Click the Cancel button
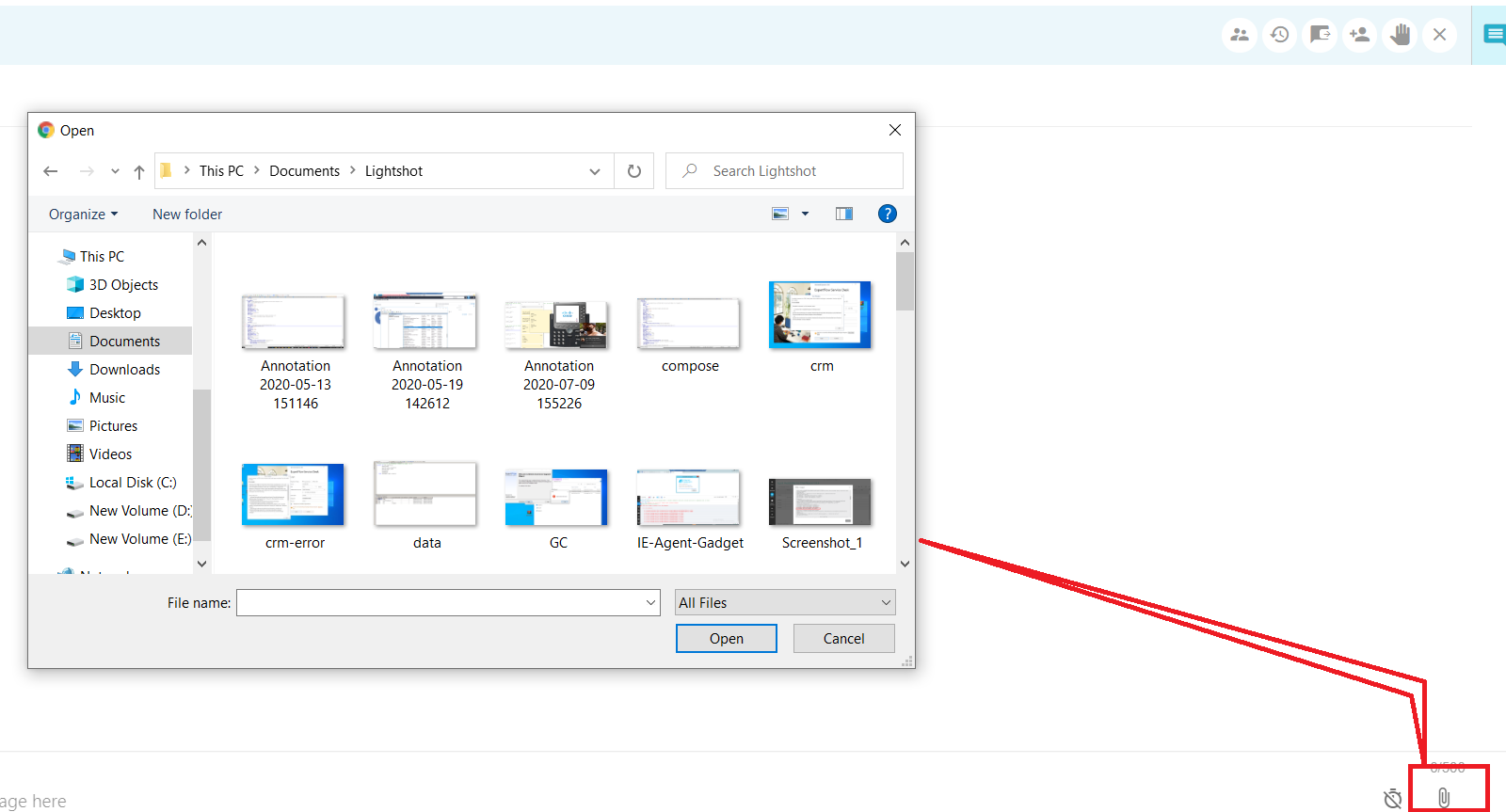The image size is (1506, 812). (843, 638)
